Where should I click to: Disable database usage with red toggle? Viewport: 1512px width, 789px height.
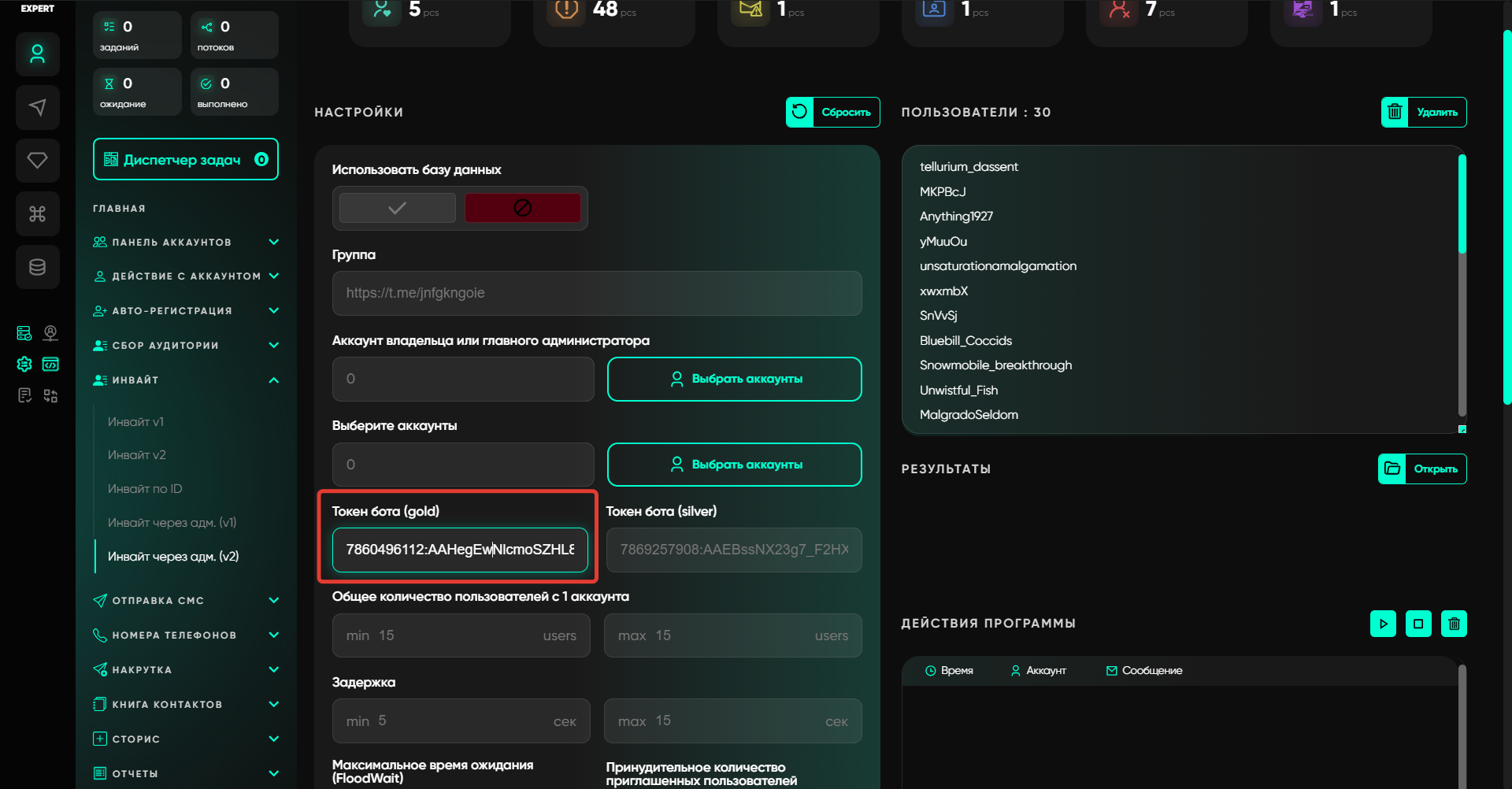coord(522,208)
